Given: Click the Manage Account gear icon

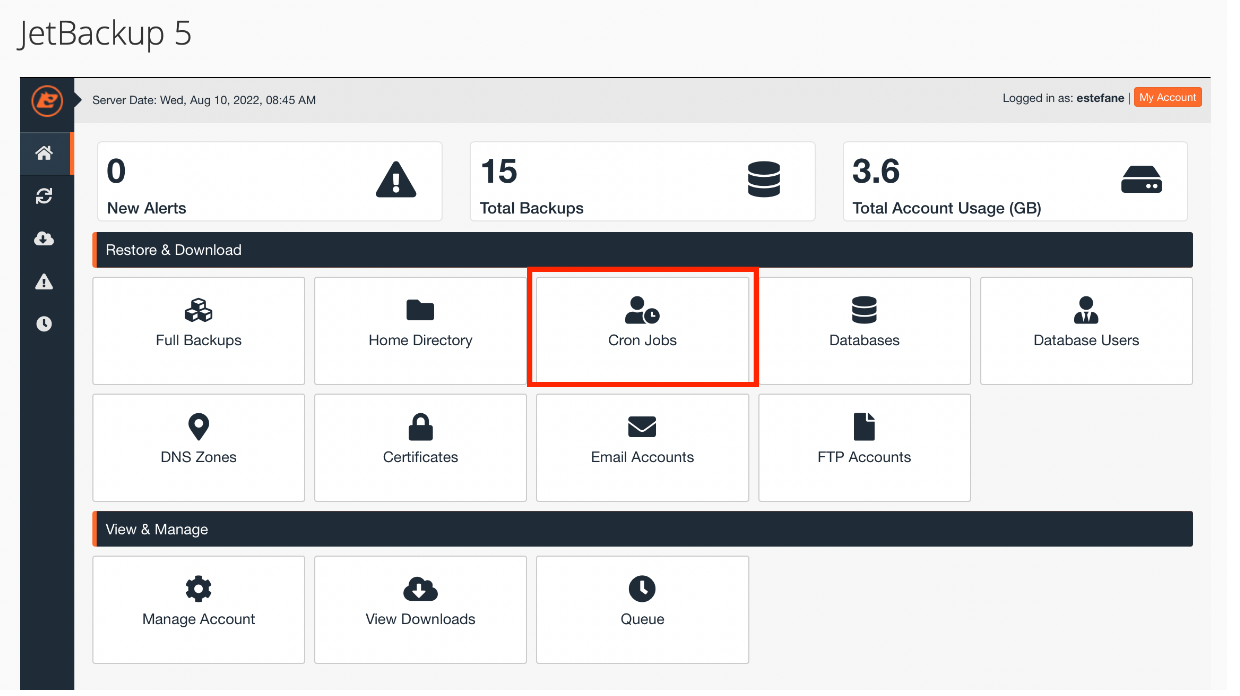Looking at the screenshot, I should click(x=199, y=588).
